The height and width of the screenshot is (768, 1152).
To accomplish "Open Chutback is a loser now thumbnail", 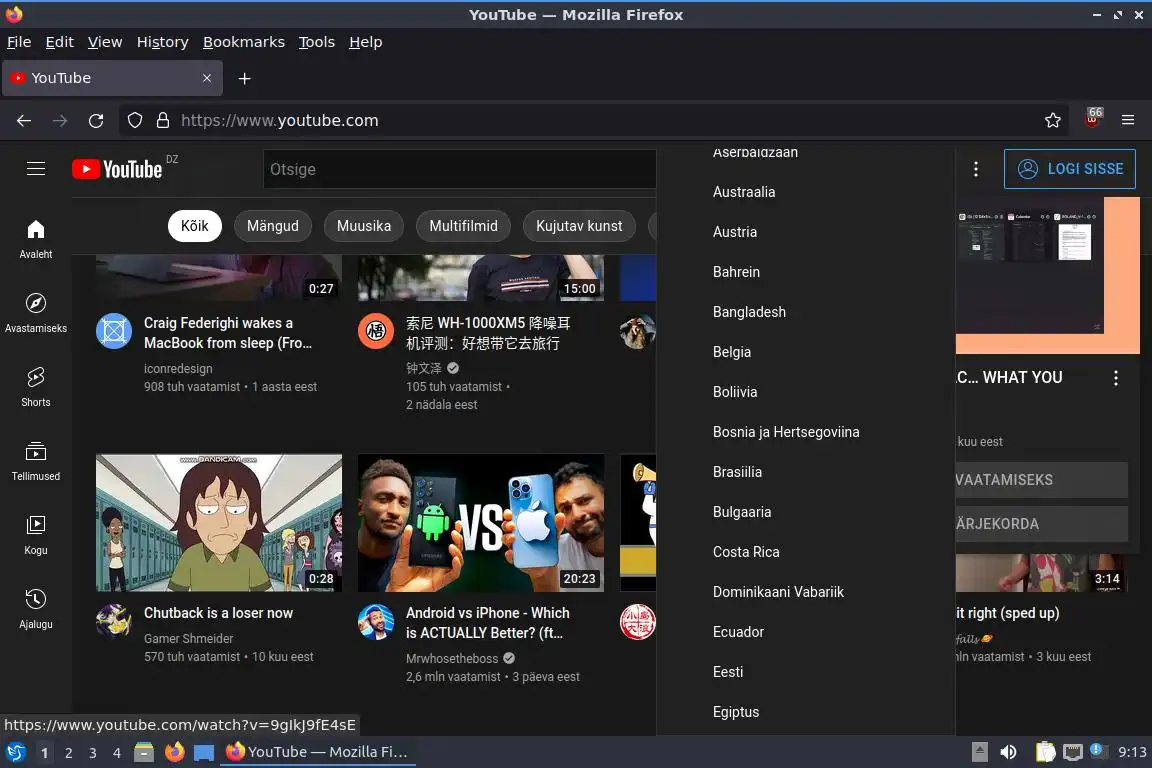I will pos(219,523).
